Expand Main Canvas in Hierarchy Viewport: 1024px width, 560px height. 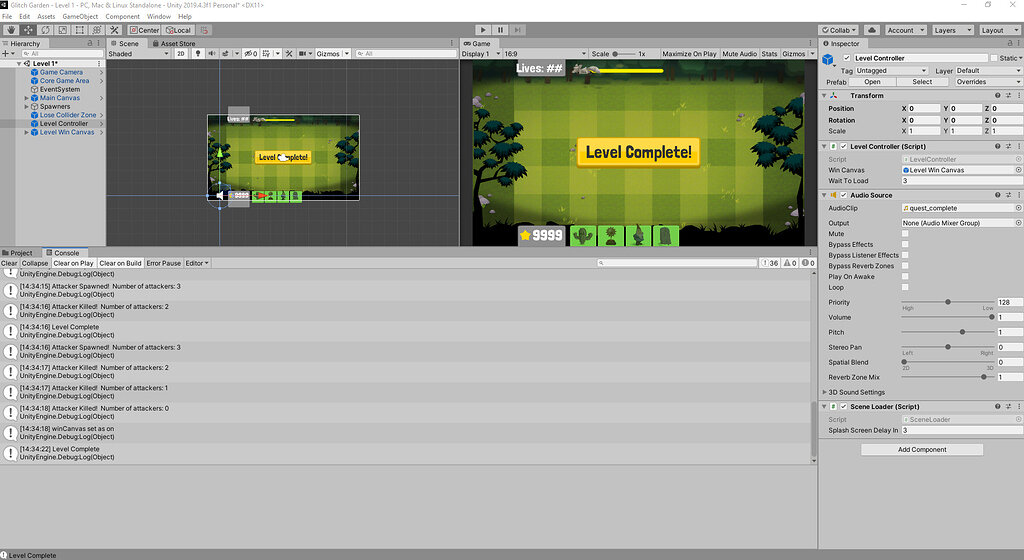click(26, 98)
